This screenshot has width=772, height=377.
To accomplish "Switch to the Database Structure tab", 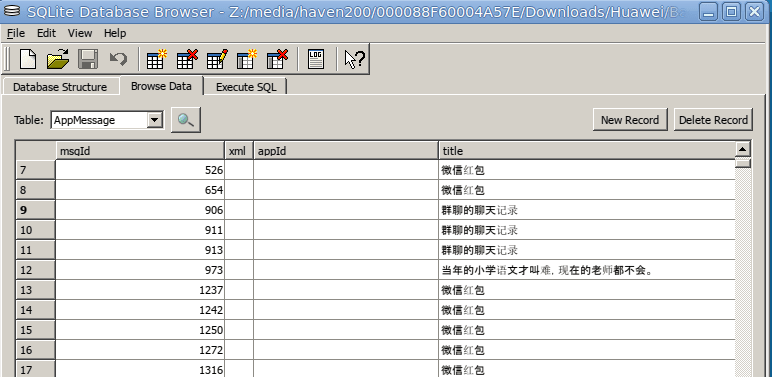I will click(60, 87).
